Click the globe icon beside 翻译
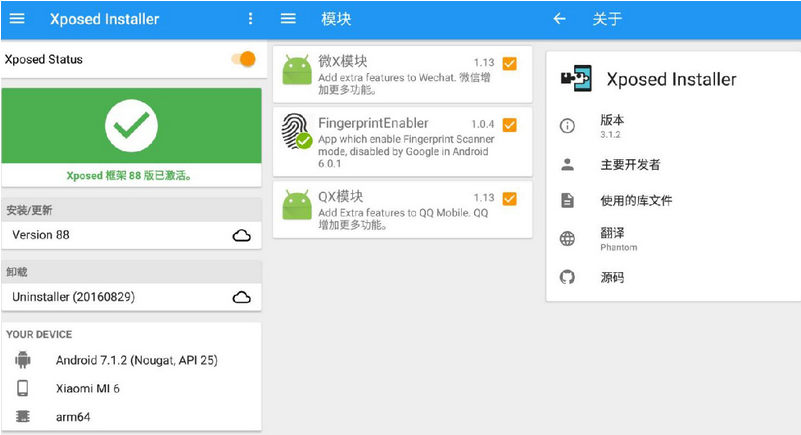 (x=567, y=238)
